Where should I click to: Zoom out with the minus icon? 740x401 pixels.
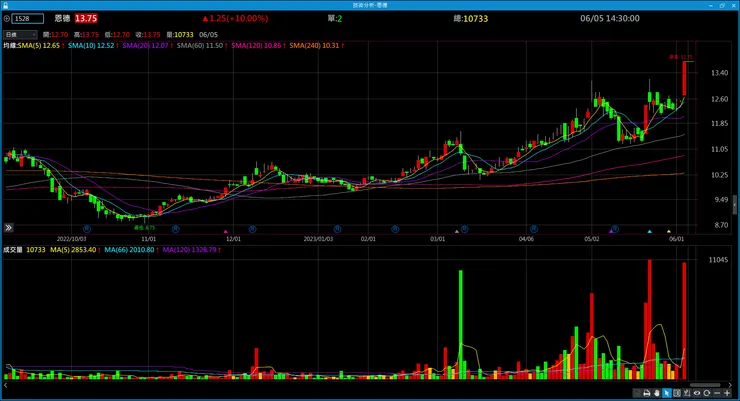(x=717, y=393)
